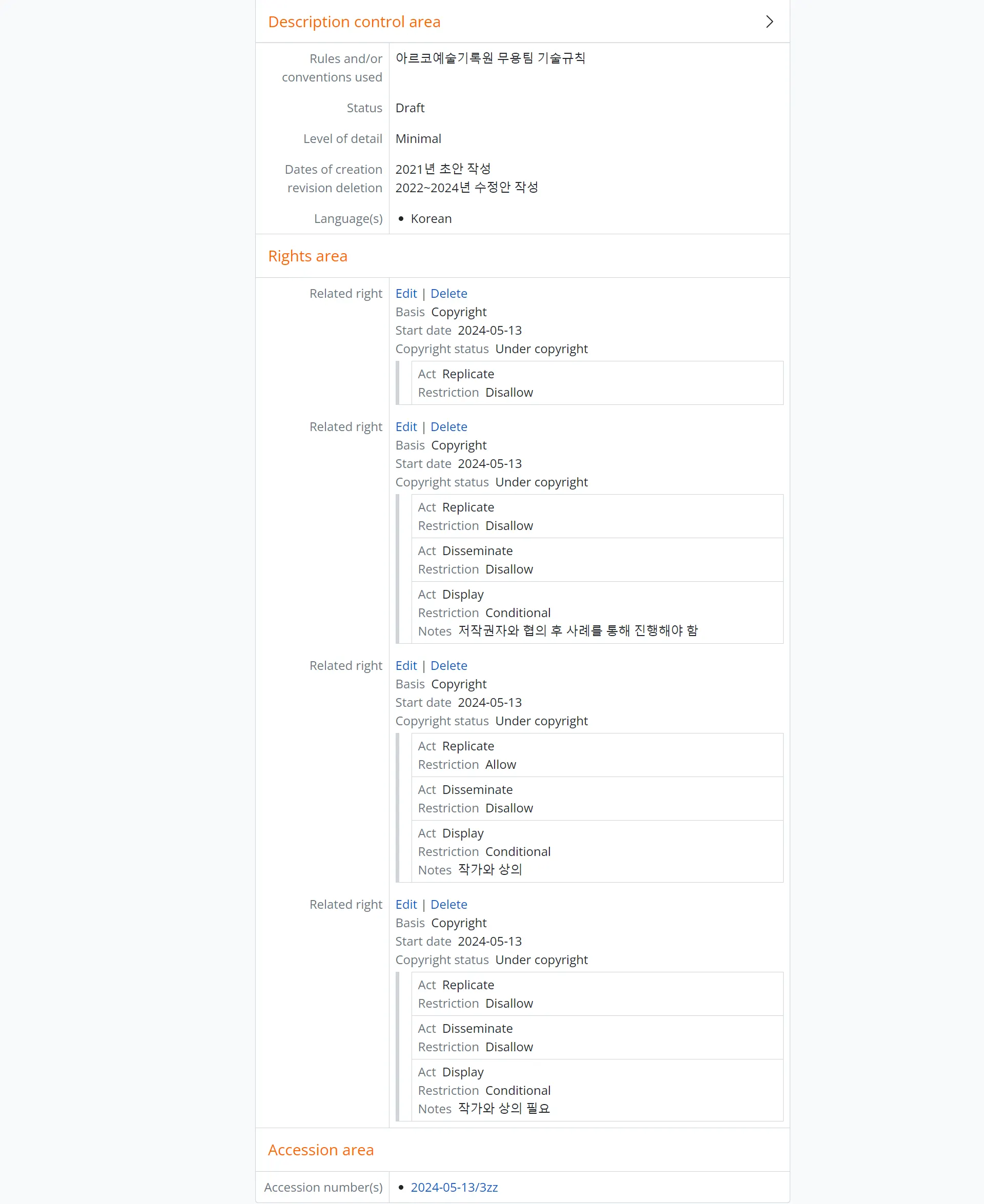
Task: Delete the second related right
Action: pos(448,427)
